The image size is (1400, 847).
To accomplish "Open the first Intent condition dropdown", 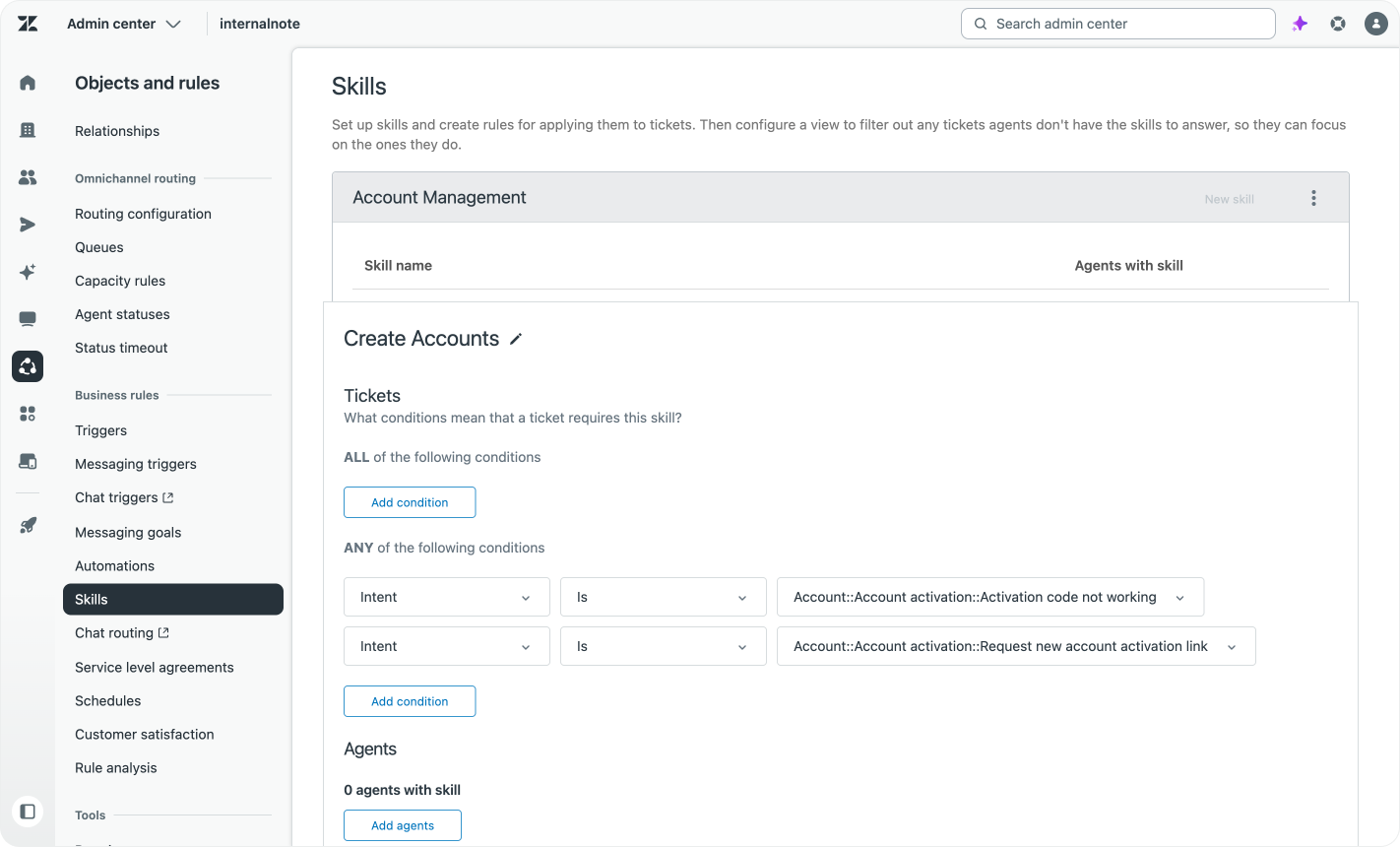I will click(x=446, y=597).
